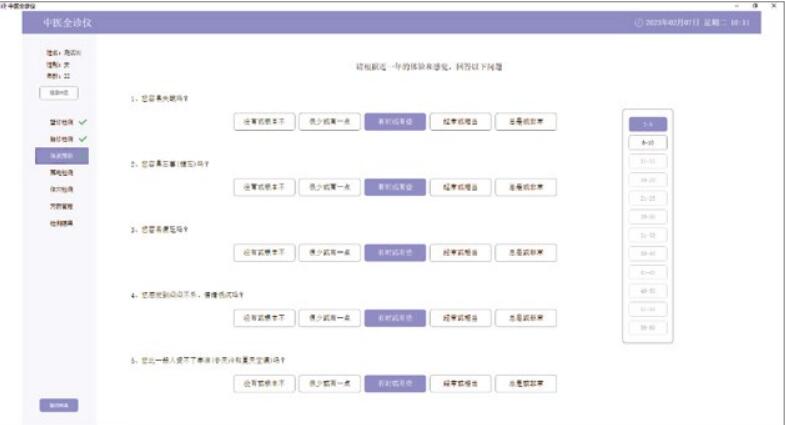This screenshot has width=785, height=425.
Task: Jump to question page 16-20
Action: point(648,180)
